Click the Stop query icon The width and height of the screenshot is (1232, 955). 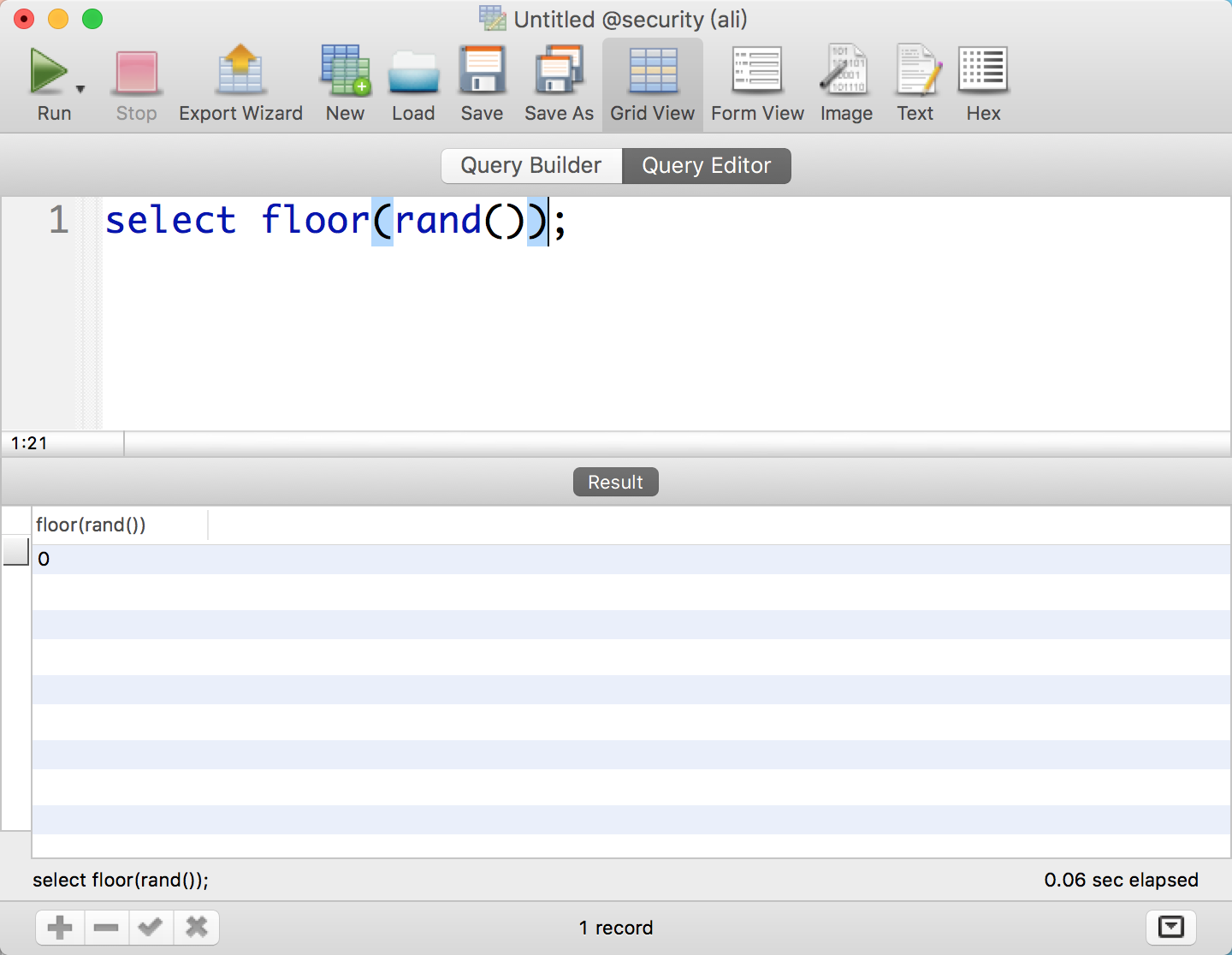[x=137, y=72]
